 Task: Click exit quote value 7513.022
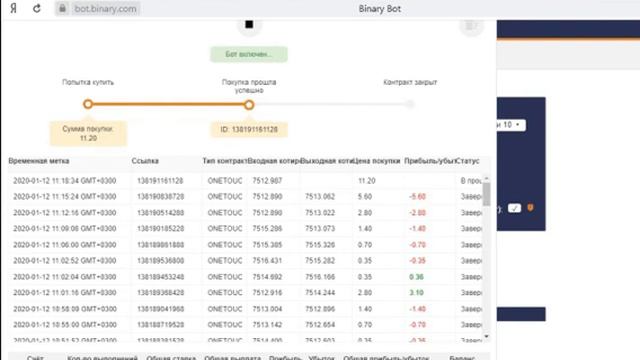click(x=320, y=213)
